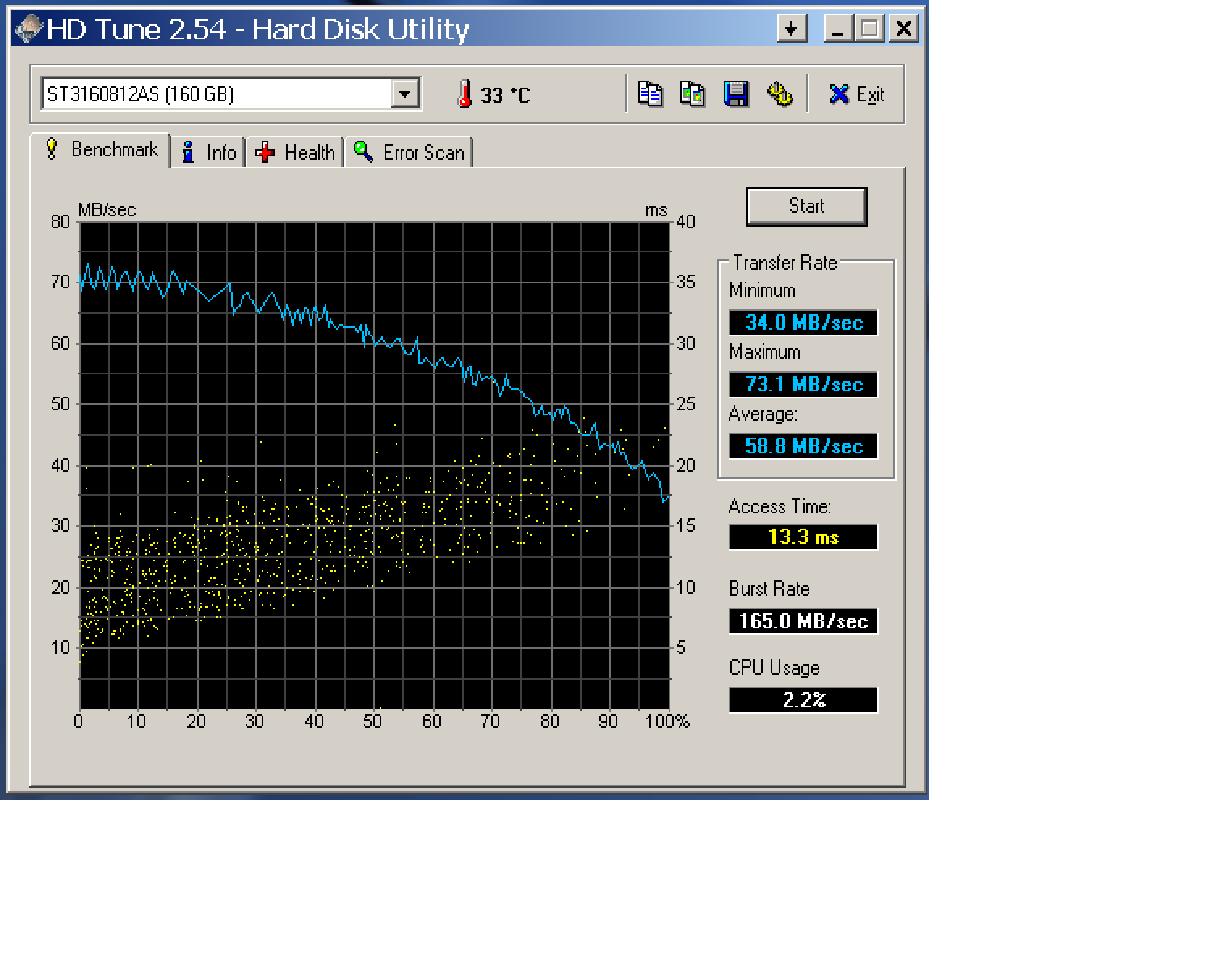Click the Burst Rate label

coord(769,589)
